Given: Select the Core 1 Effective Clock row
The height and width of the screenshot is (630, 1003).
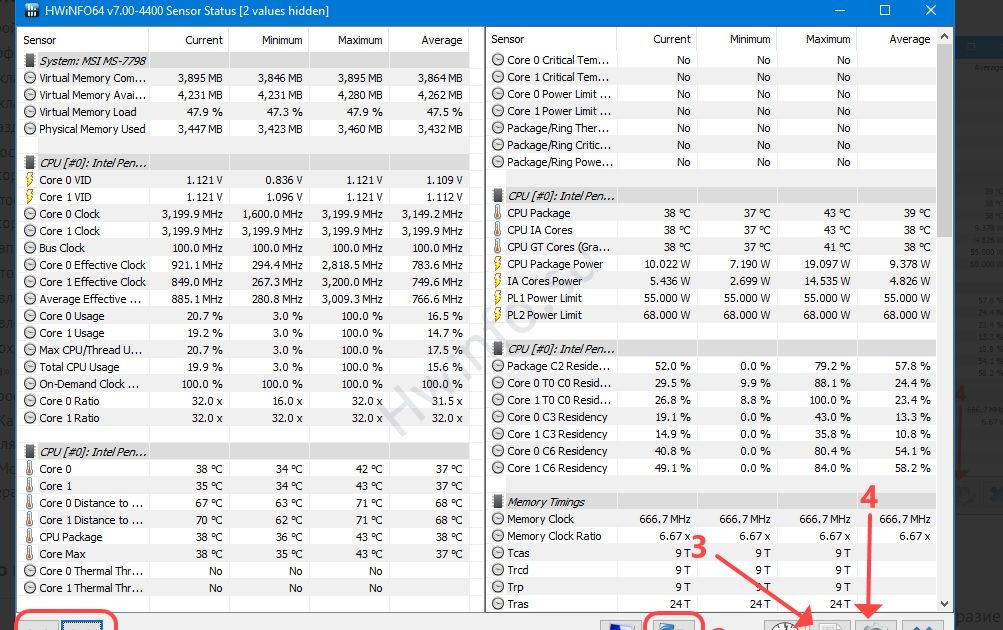Looking at the screenshot, I should [x=246, y=281].
